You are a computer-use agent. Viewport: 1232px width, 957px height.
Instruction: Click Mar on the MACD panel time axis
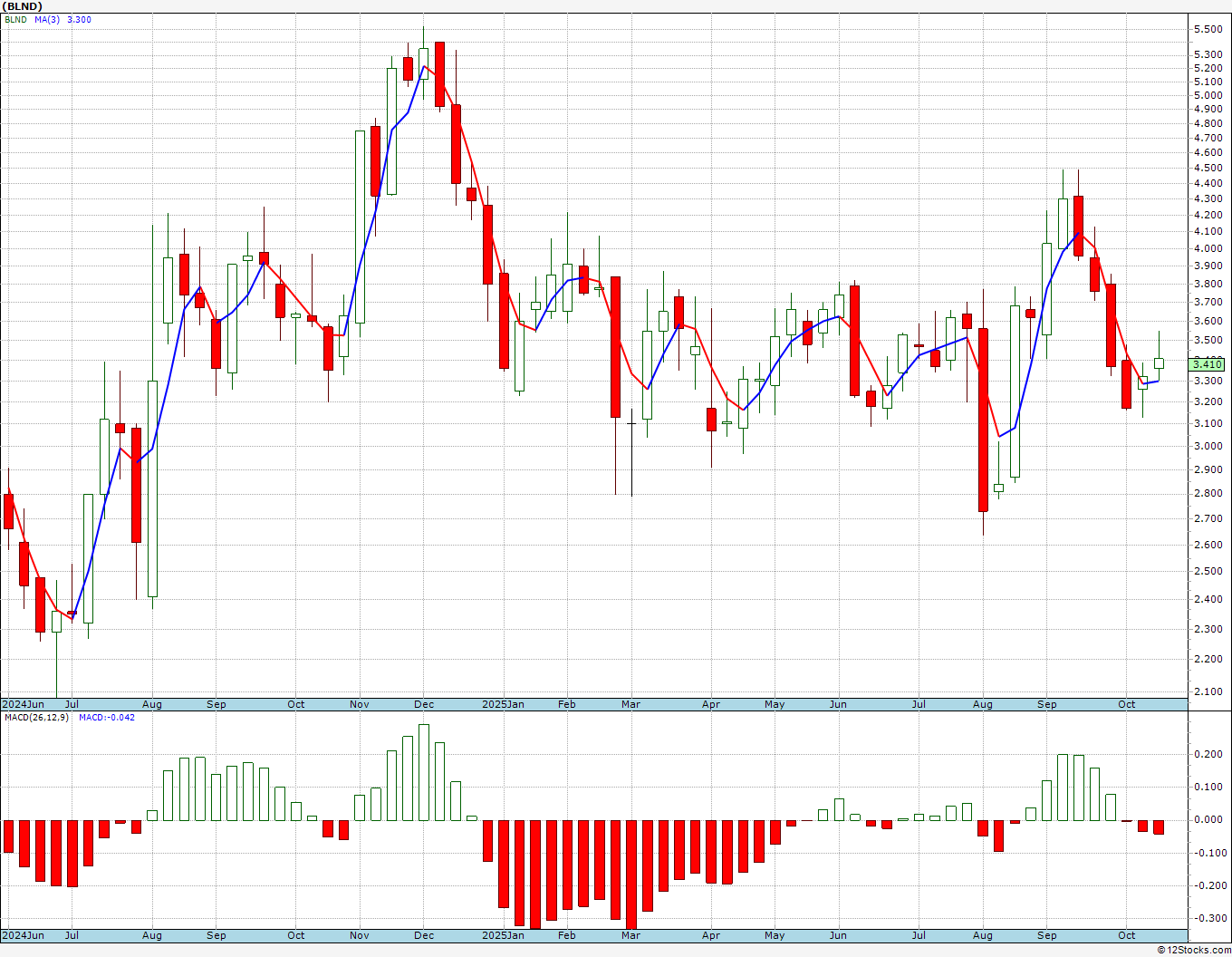point(630,935)
